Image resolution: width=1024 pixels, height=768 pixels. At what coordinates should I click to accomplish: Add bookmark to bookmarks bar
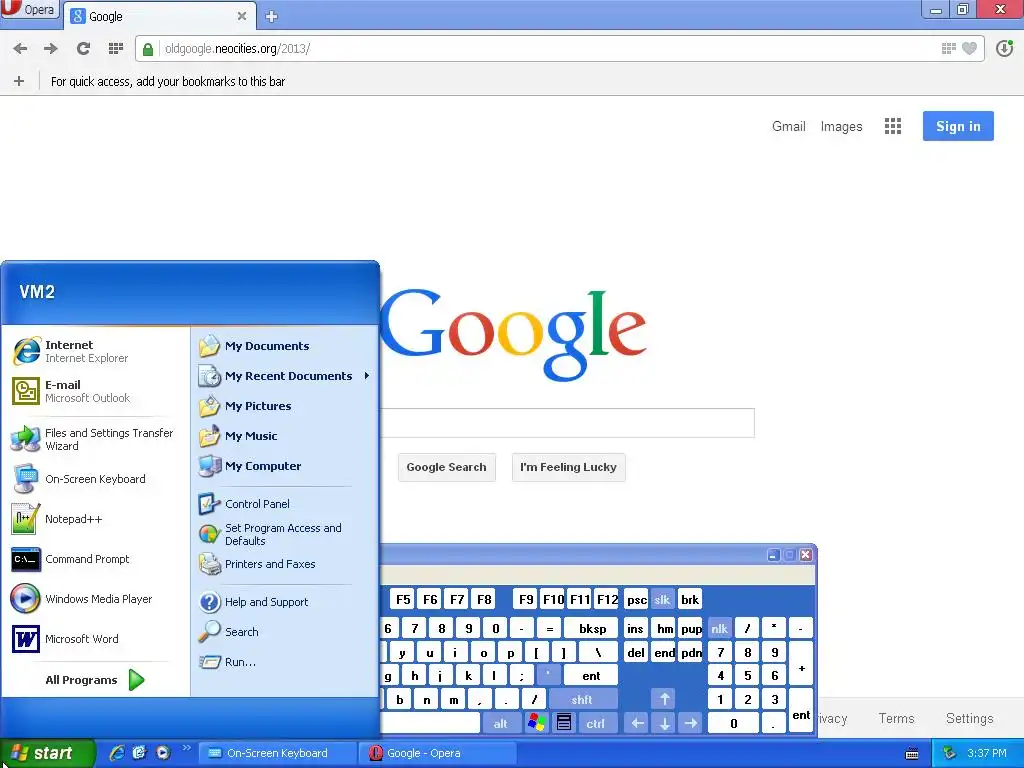(x=19, y=81)
